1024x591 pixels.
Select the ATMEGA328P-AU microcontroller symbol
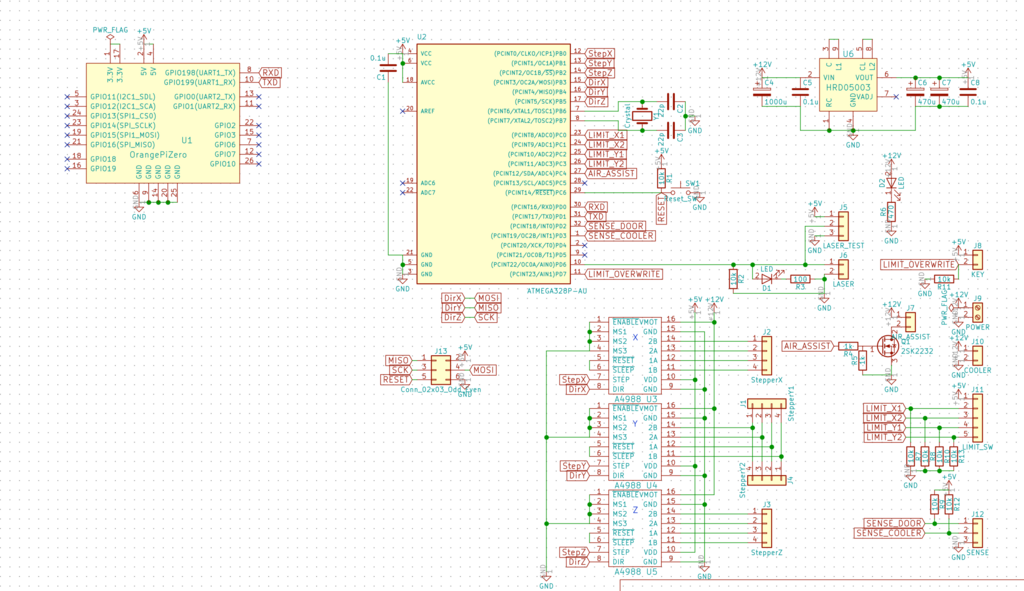pyautogui.click(x=493, y=165)
